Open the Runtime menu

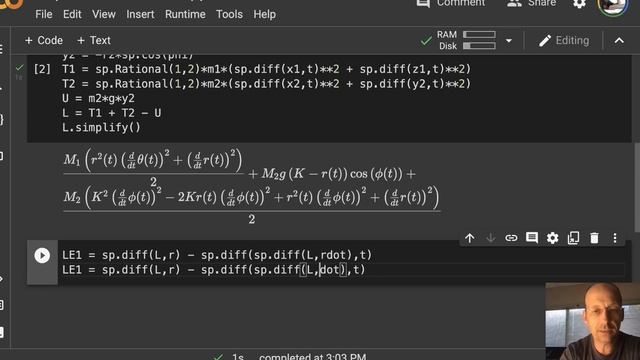[x=185, y=14]
